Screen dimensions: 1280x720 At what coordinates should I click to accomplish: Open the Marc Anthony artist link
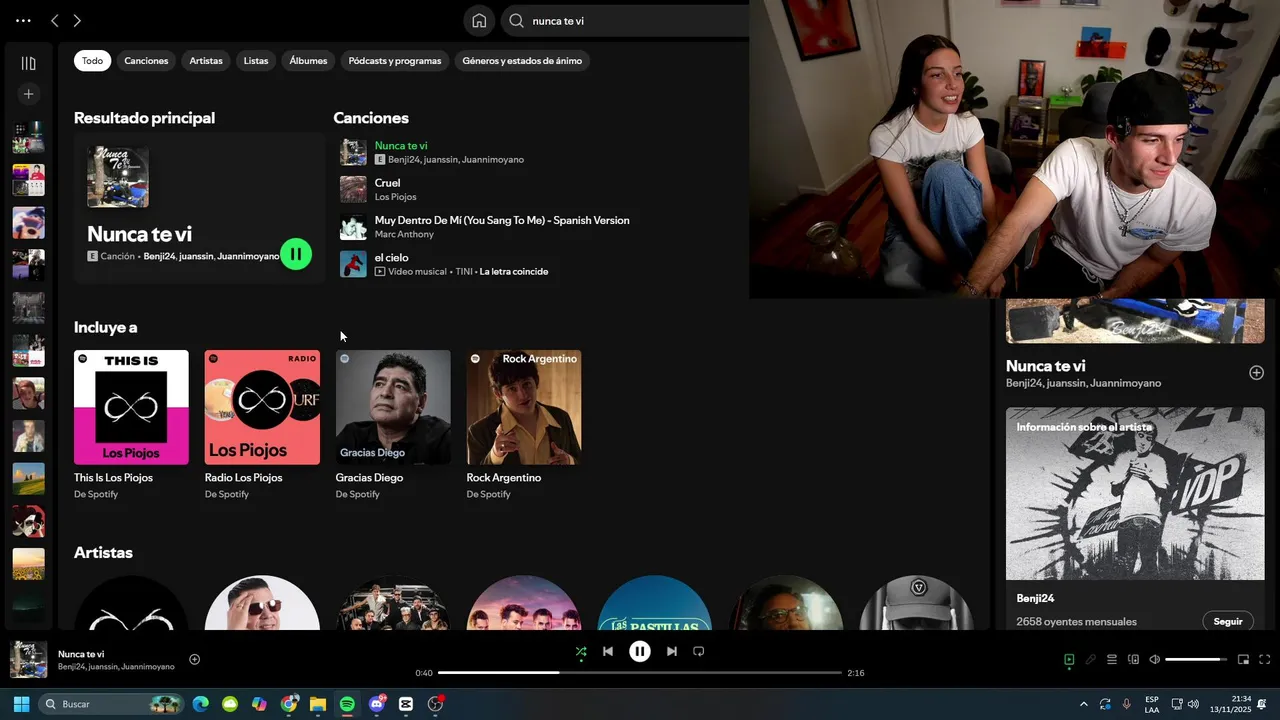pyautogui.click(x=404, y=234)
